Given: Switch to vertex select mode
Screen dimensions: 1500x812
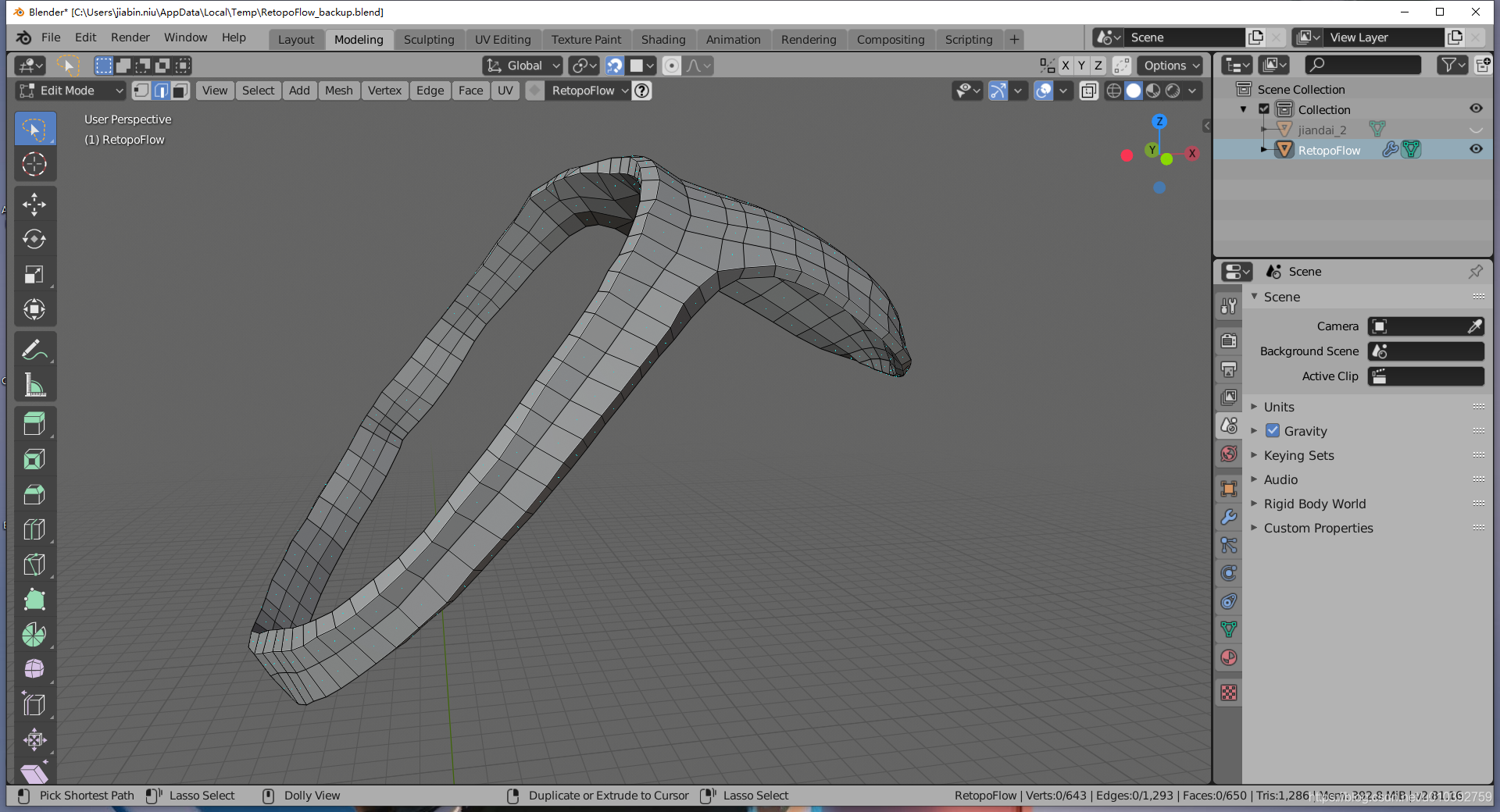Looking at the screenshot, I should (141, 91).
